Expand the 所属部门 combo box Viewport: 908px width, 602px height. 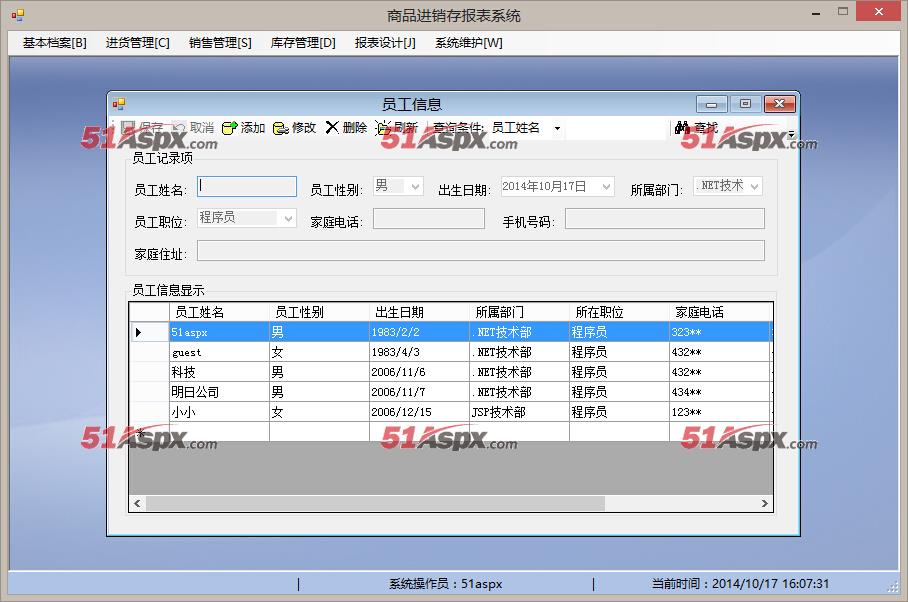(x=753, y=187)
